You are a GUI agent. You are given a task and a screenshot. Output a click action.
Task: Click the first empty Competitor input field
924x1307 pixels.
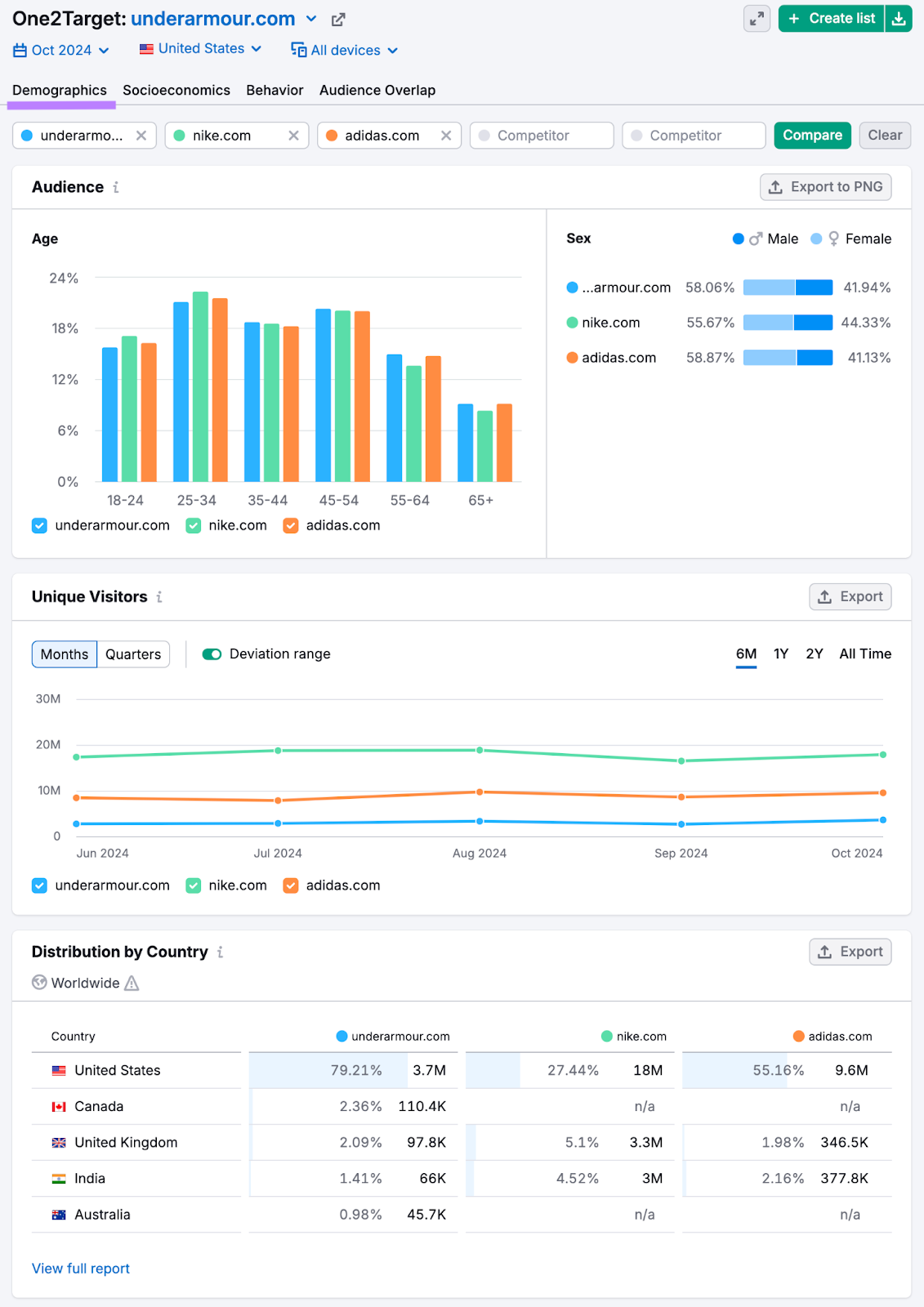[x=542, y=136]
